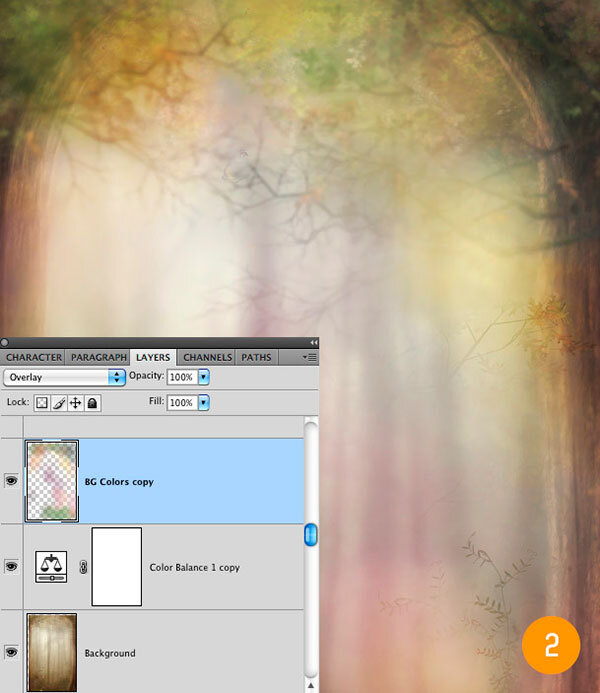600x693 pixels.
Task: Select the Layers tab
Action: 153,357
